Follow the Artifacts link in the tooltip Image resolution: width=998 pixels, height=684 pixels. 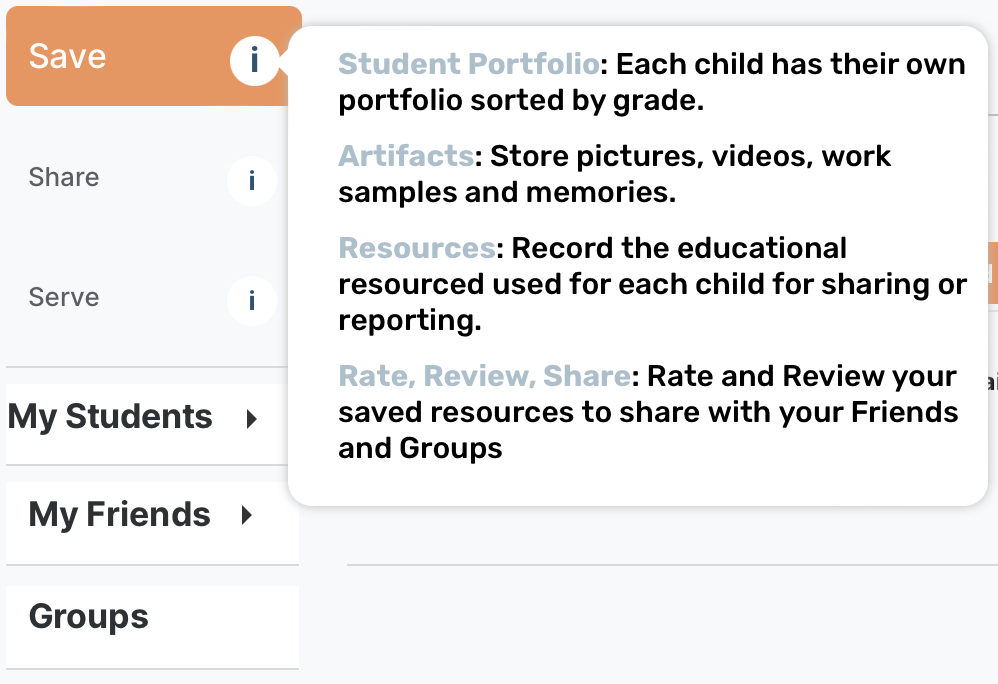405,156
